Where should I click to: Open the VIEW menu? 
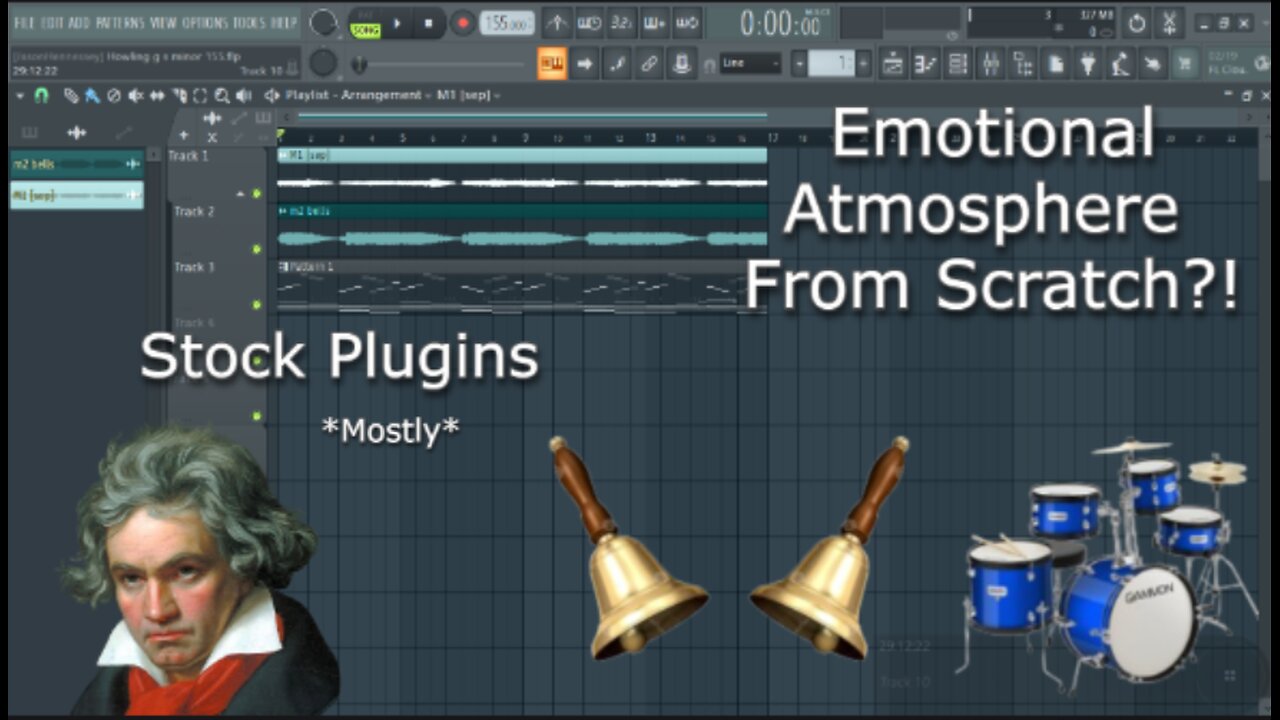coord(163,22)
